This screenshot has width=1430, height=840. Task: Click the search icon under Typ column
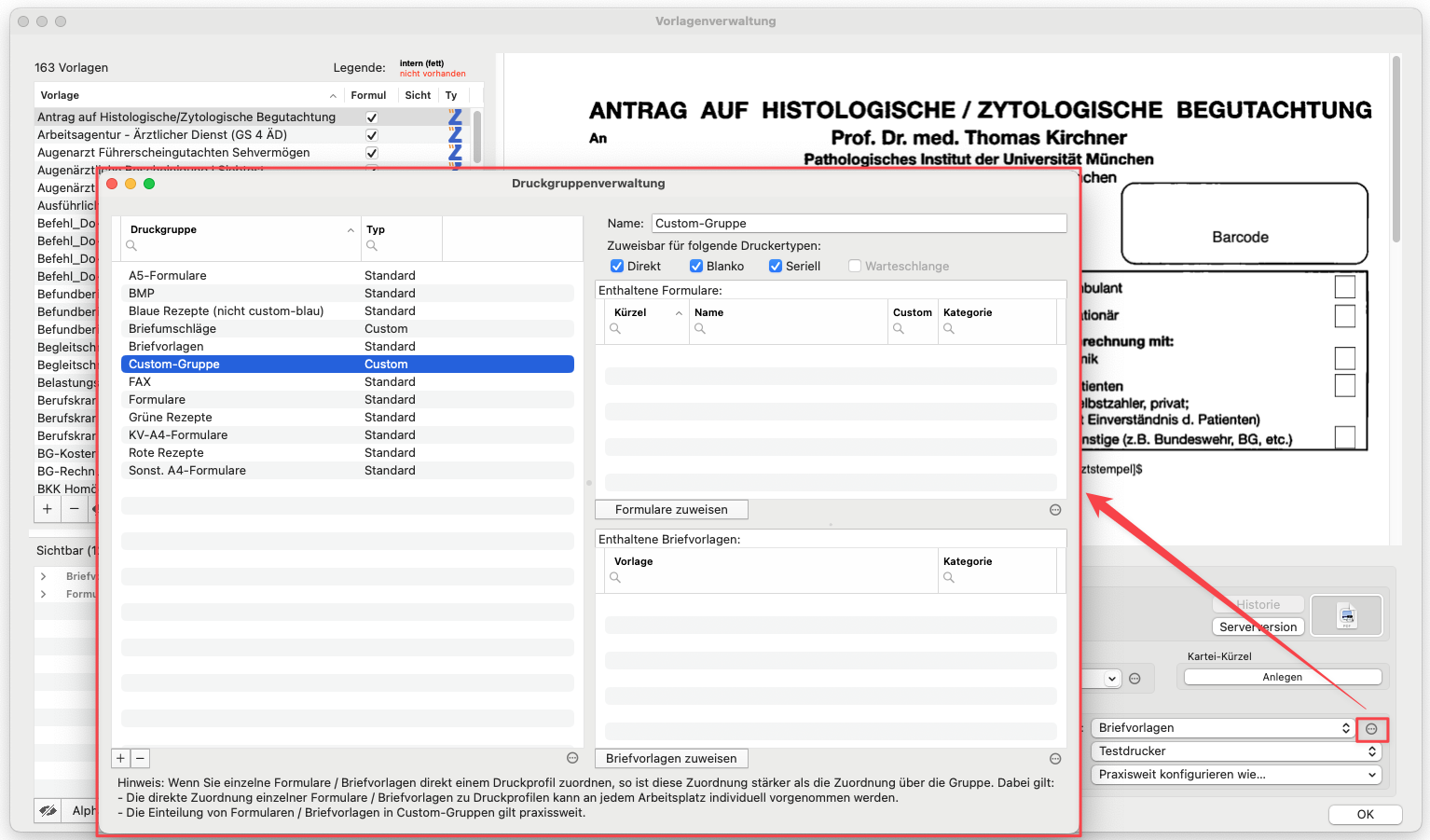372,246
